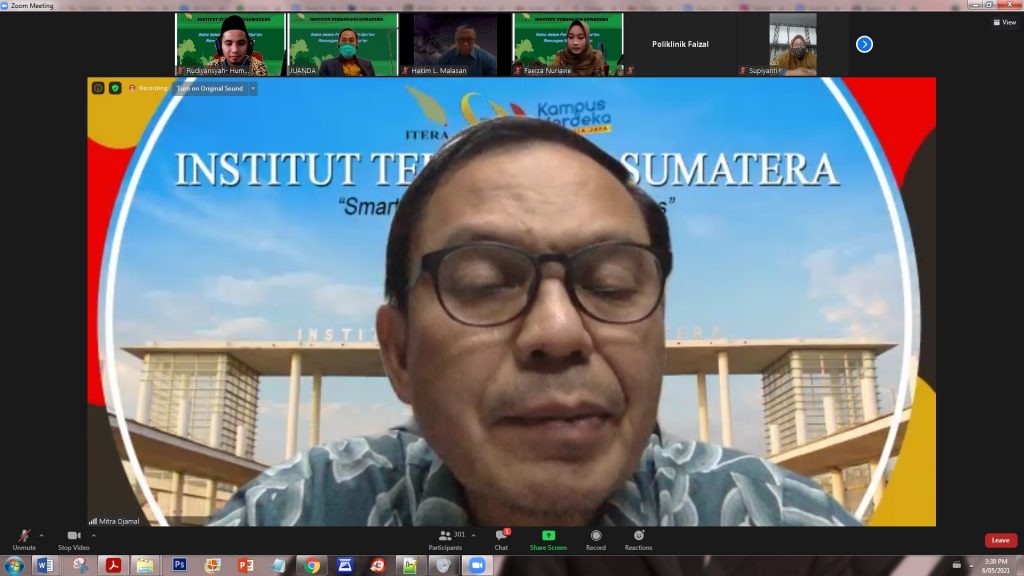Screen dimensions: 1024x576
Task: Open the Participants panel
Action: pyautogui.click(x=445, y=539)
